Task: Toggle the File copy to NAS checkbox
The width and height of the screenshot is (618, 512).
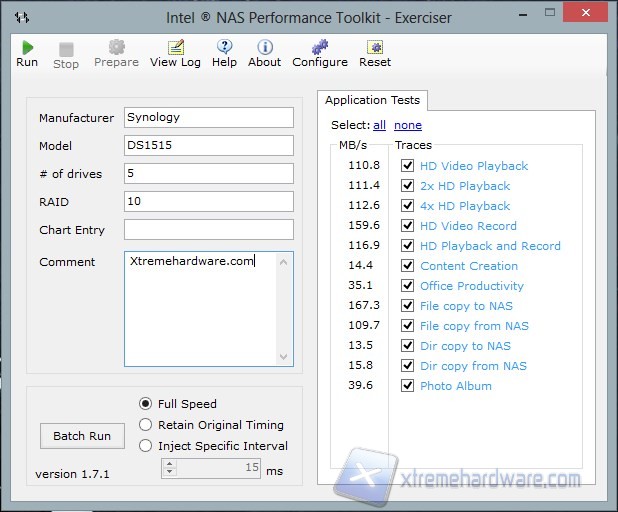Action: (x=407, y=306)
